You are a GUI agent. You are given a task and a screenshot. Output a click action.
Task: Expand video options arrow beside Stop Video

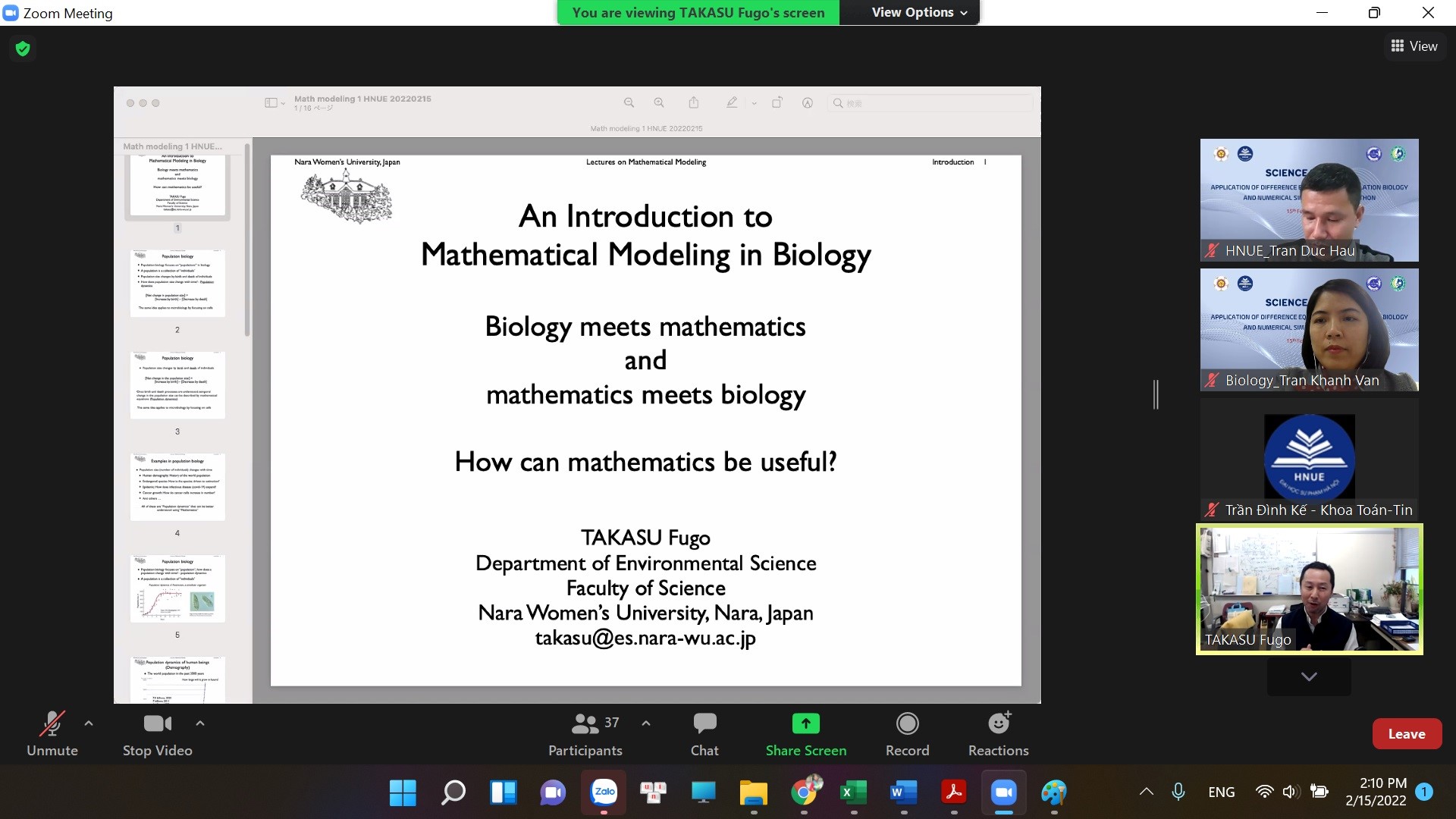(x=200, y=723)
